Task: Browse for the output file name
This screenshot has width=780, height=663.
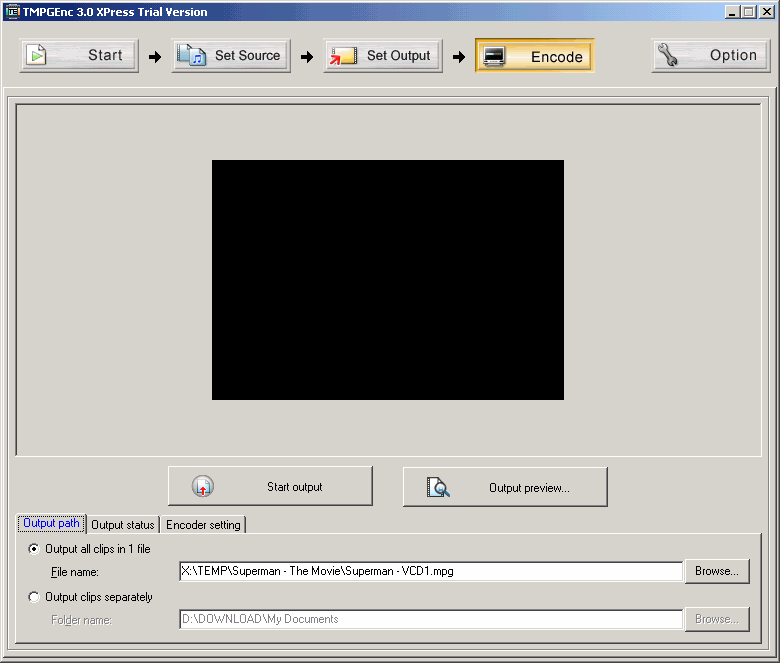Action: (716, 571)
